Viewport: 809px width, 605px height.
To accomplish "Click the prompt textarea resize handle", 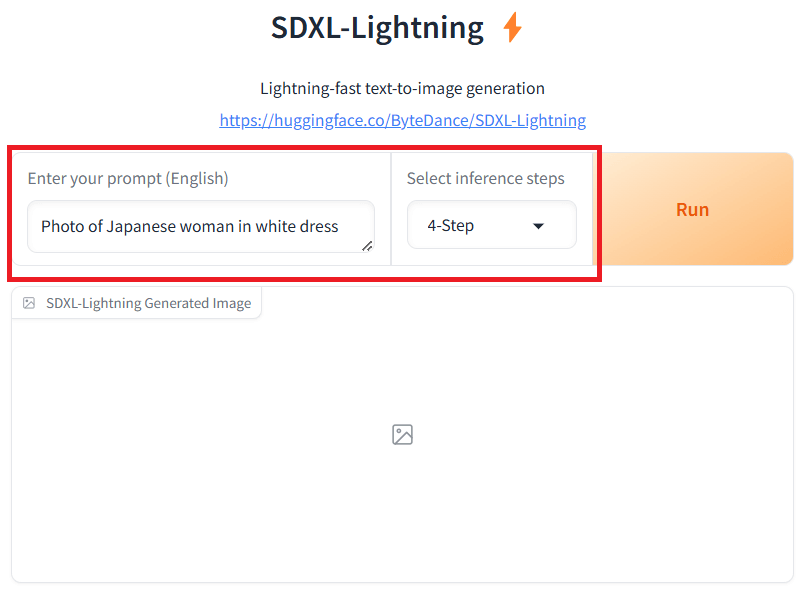I will pos(367,245).
